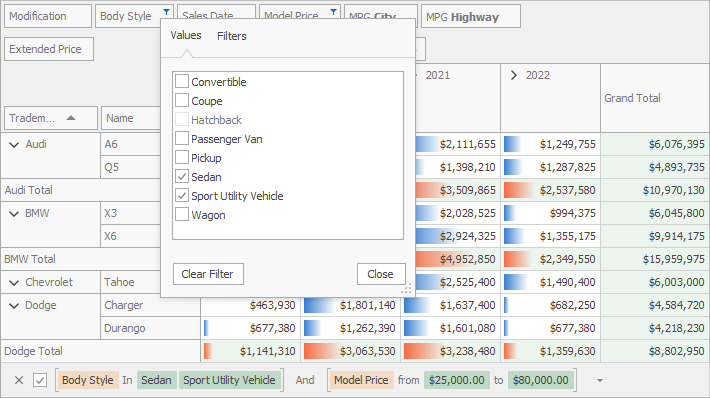Image resolution: width=710 pixels, height=398 pixels.
Task: Select the Values tab
Action: (x=186, y=35)
